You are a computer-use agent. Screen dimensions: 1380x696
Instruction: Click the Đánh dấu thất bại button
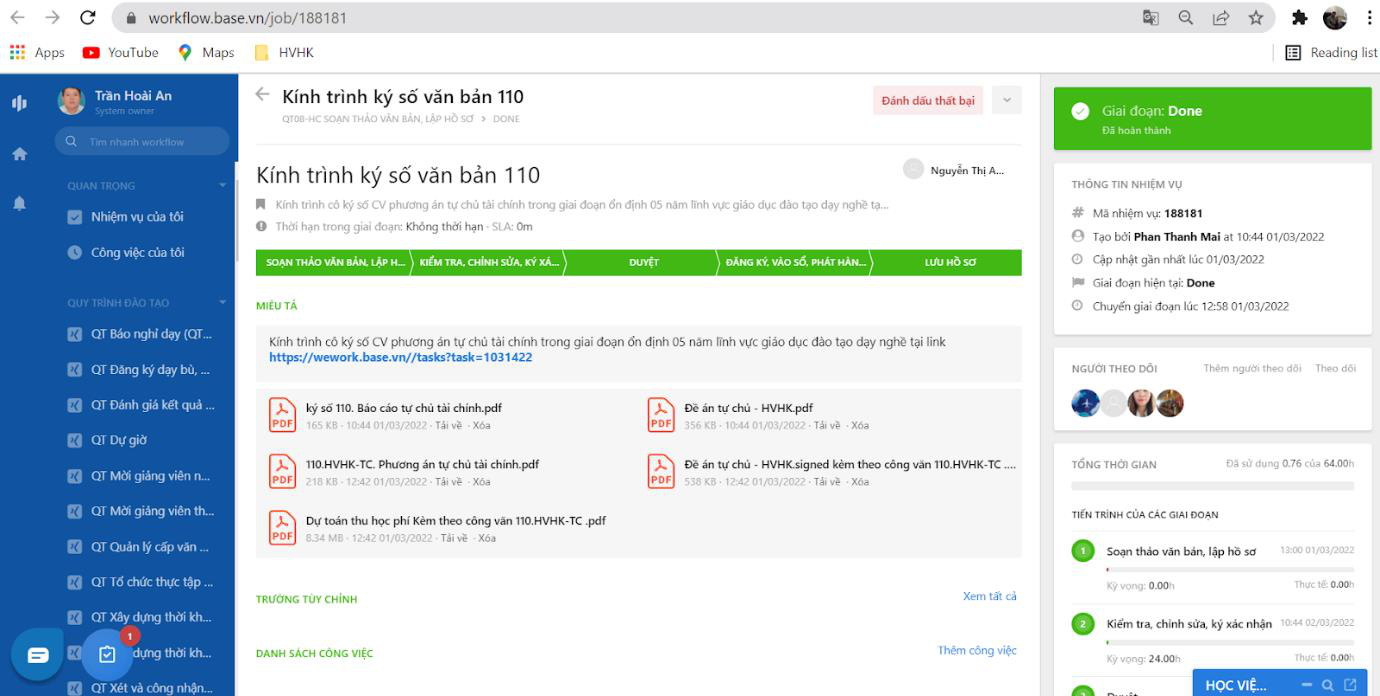(927, 100)
